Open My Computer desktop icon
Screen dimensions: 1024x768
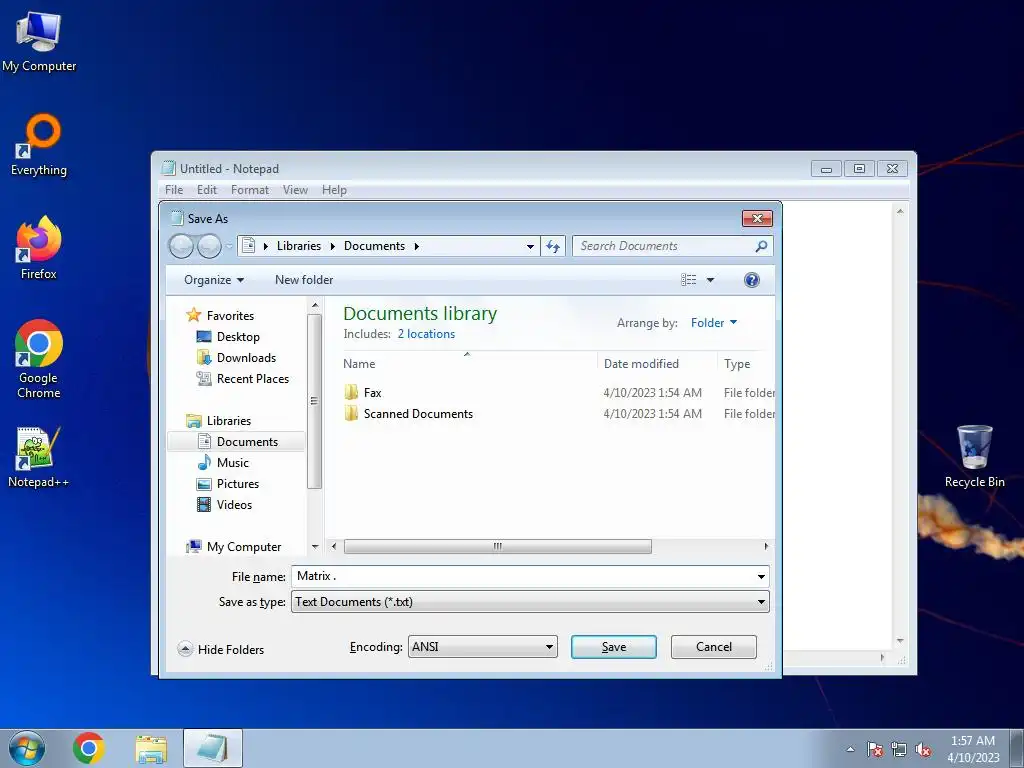click(39, 40)
